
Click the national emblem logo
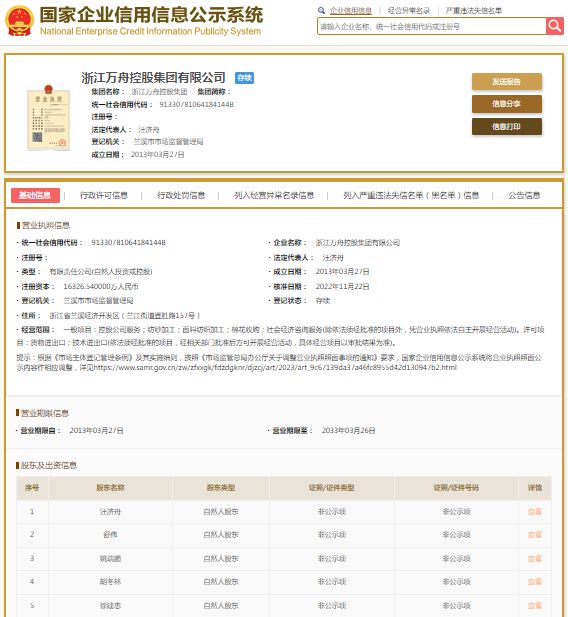pos(19,20)
